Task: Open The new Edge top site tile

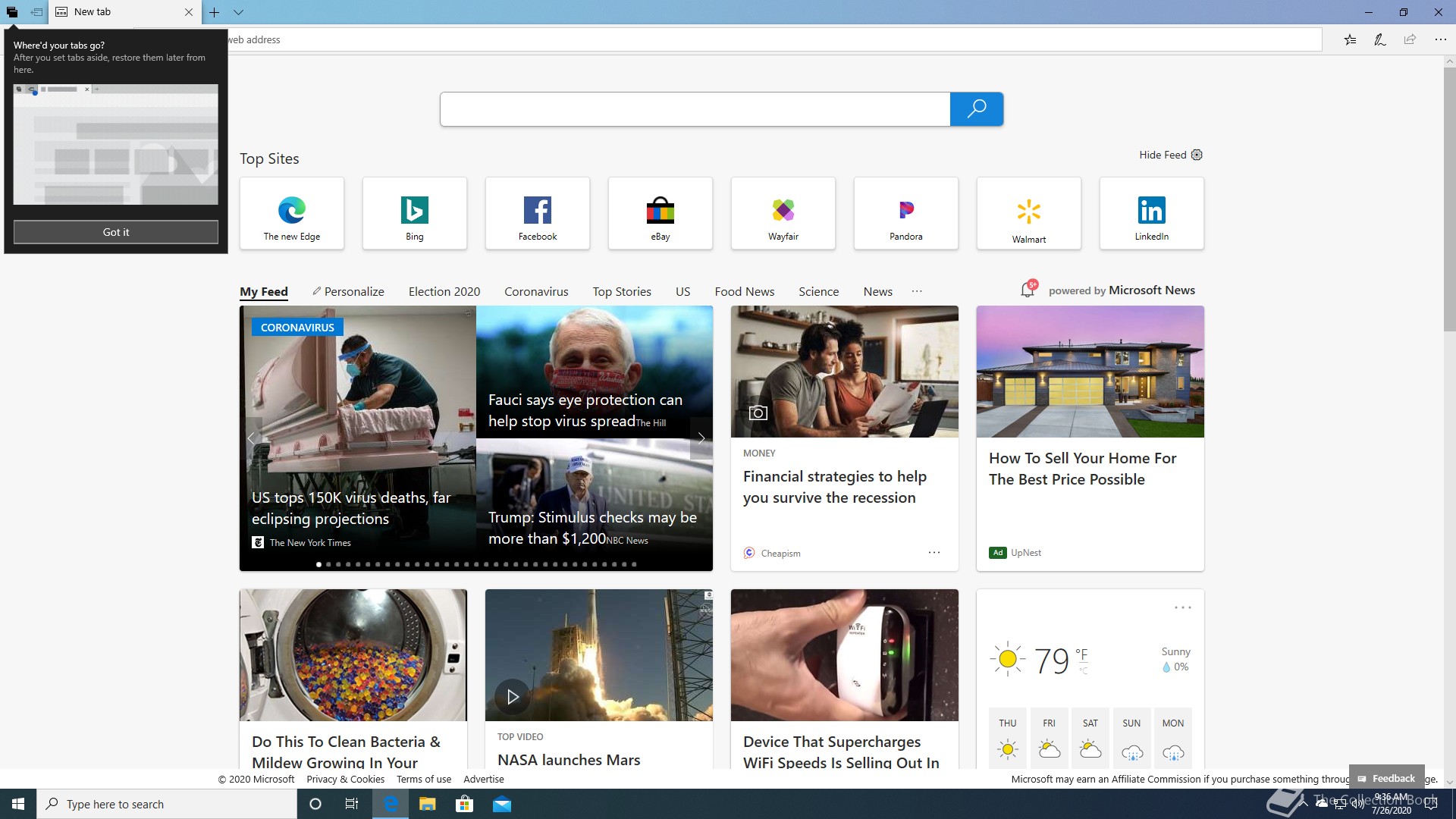Action: 292,213
